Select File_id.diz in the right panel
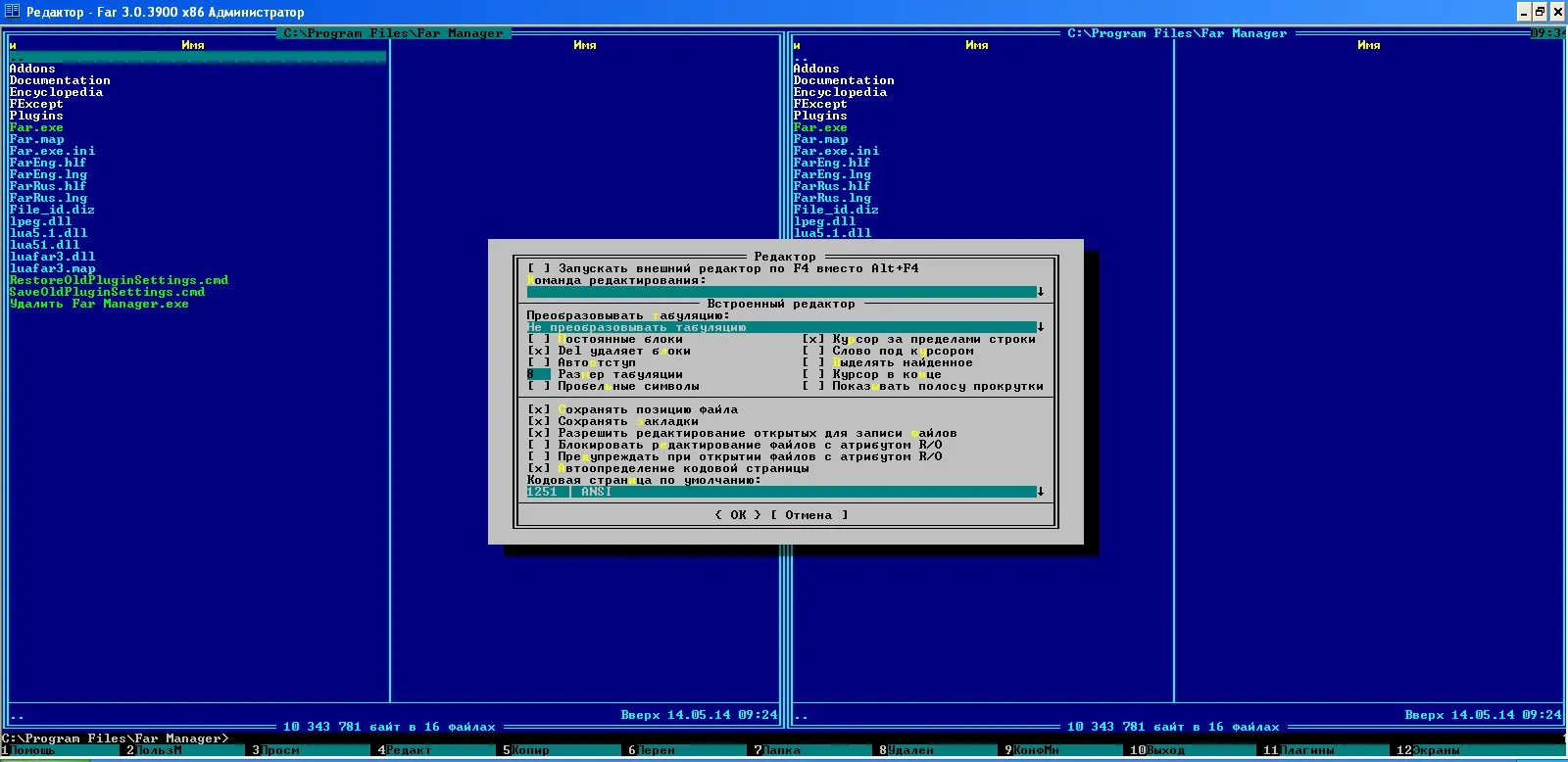Image resolution: width=1568 pixels, height=762 pixels. coord(836,210)
